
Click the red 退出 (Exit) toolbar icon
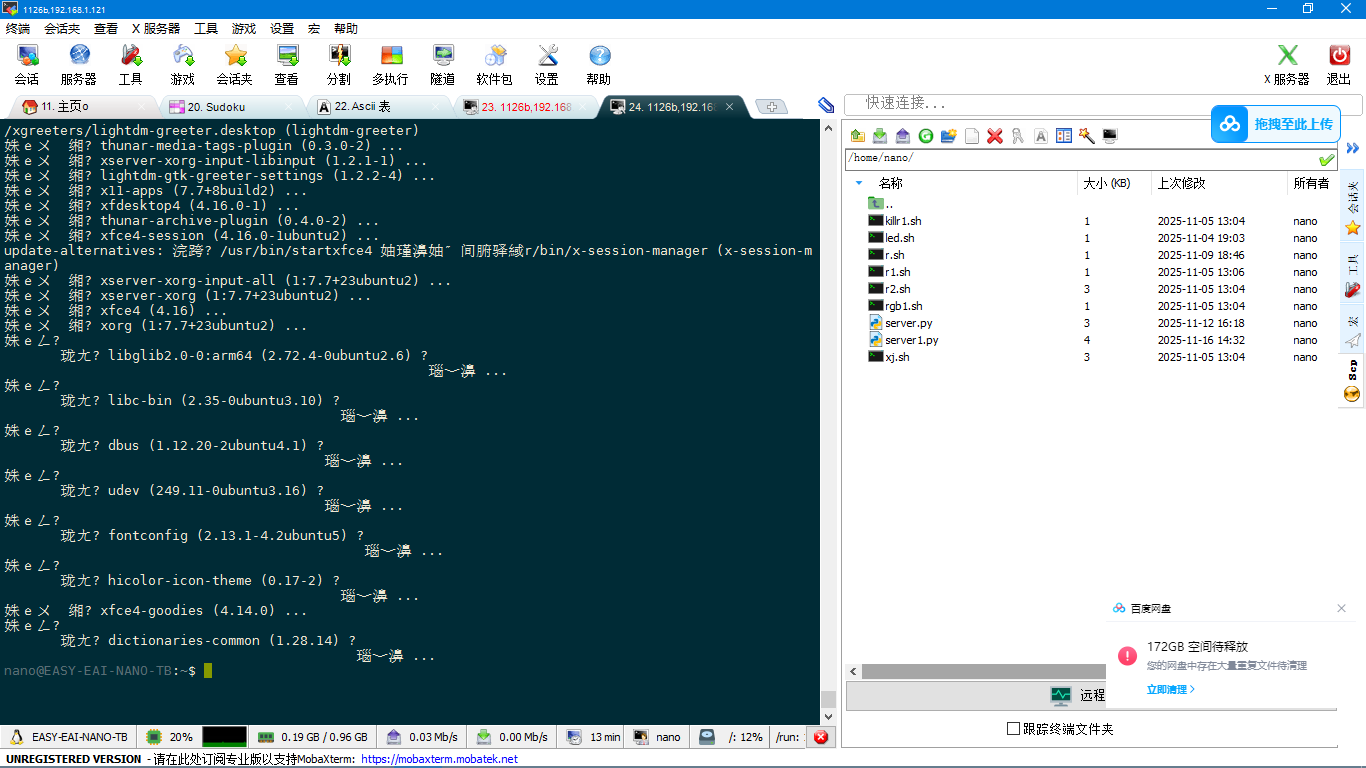click(x=1339, y=65)
